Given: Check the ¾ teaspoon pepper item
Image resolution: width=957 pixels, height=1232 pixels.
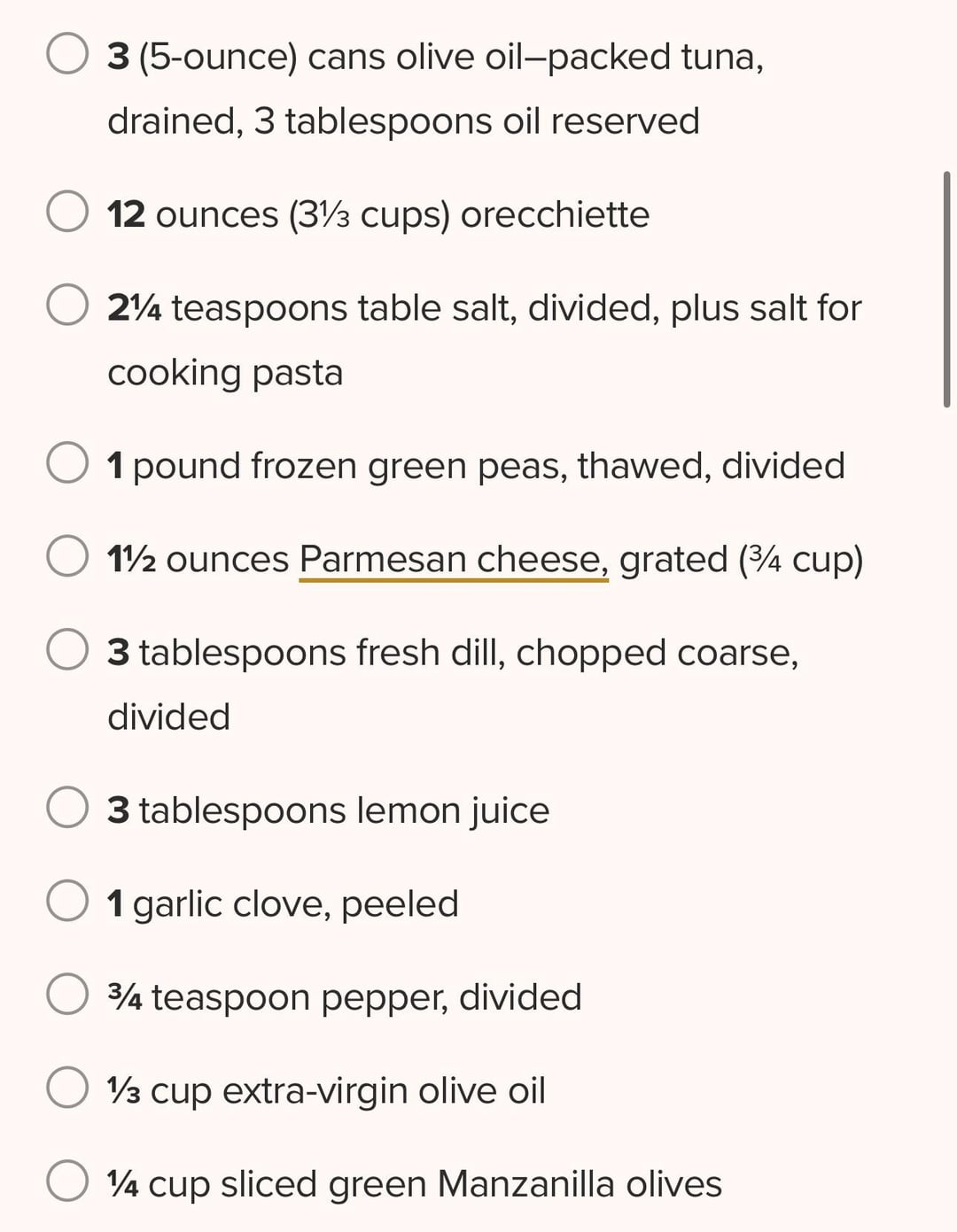Looking at the screenshot, I should coord(67,995).
